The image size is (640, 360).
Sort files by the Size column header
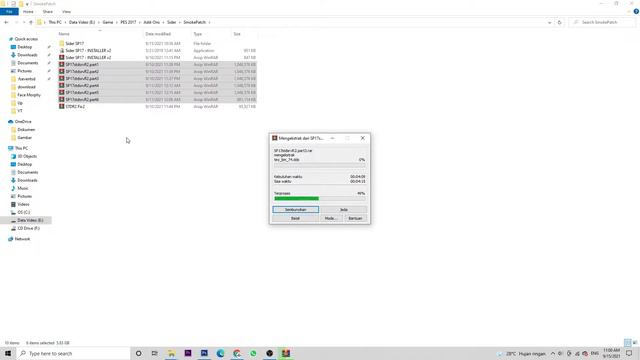point(237,34)
